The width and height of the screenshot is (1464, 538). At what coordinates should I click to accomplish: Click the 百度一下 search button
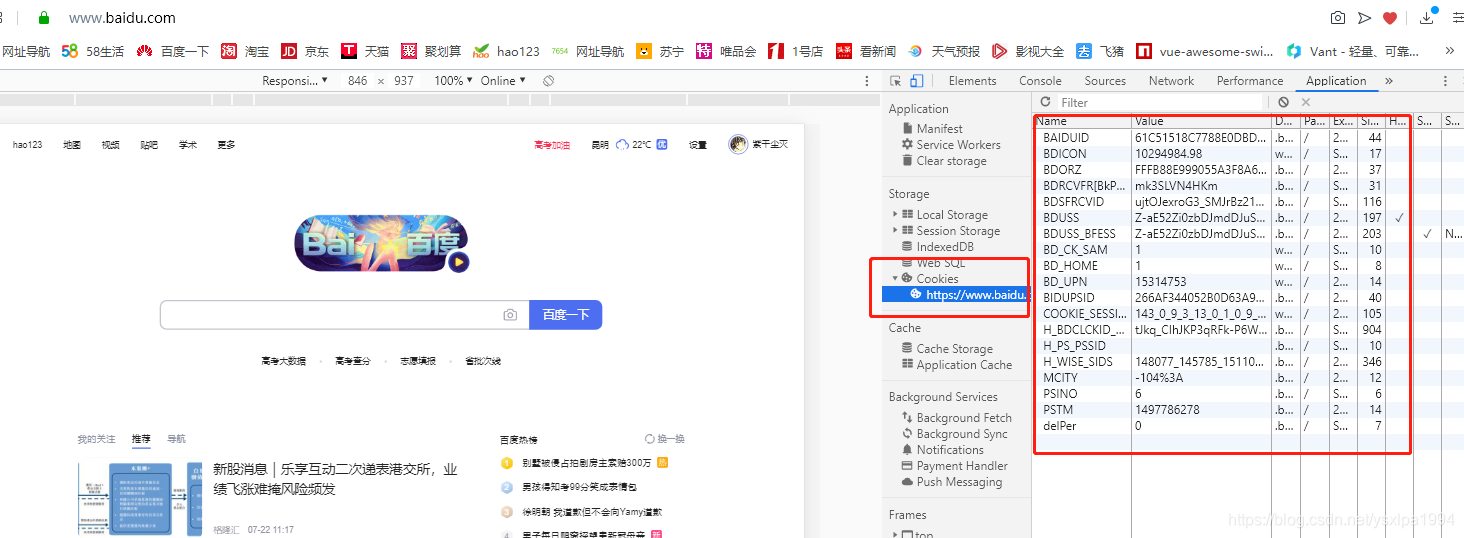pyautogui.click(x=565, y=315)
